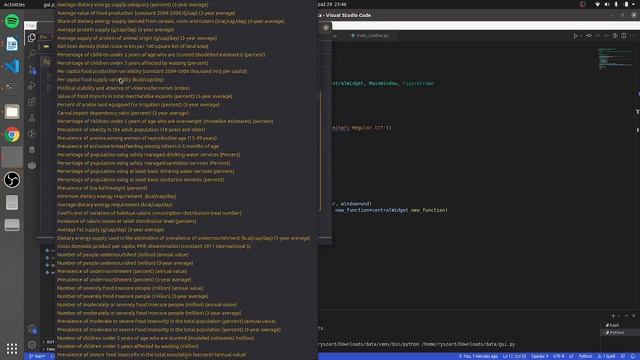Screen dimensions: 640x360
Task: Select 'Cereal import dependency ratio' option
Action: click(x=123, y=113)
